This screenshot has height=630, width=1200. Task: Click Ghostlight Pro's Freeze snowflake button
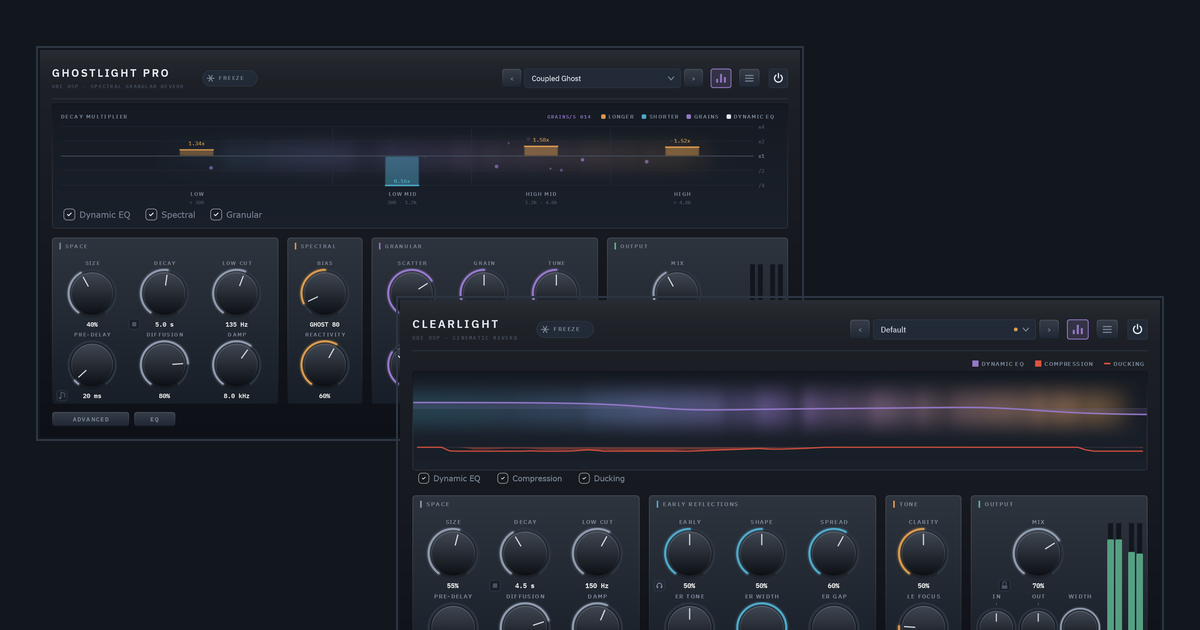click(x=229, y=78)
